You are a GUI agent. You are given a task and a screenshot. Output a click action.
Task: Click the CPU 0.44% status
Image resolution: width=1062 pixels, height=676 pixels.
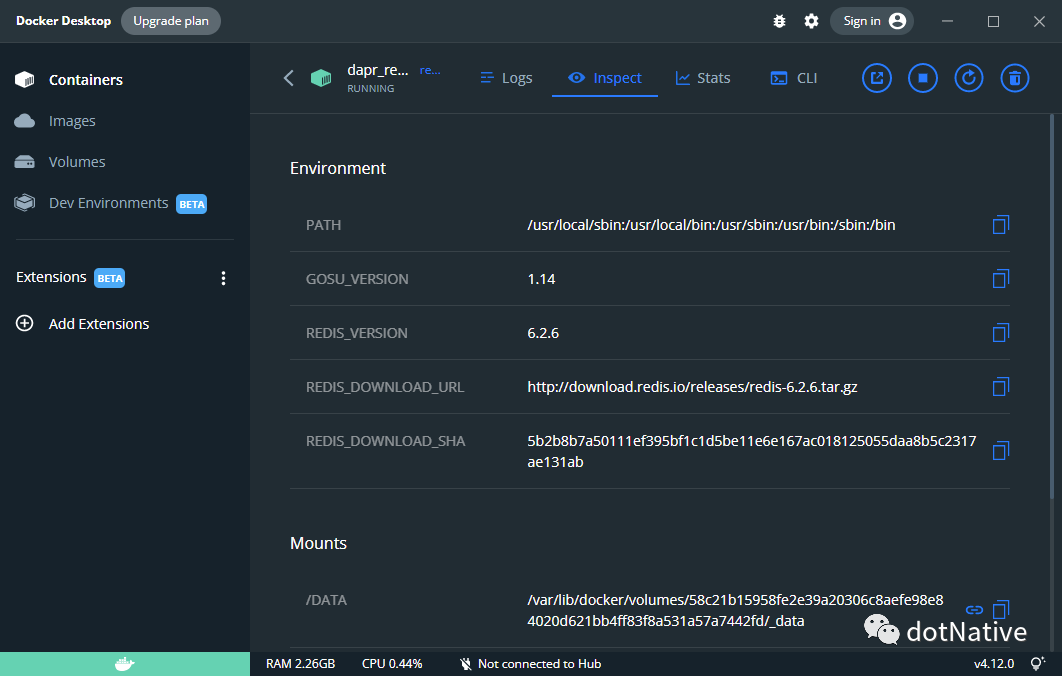(x=392, y=664)
